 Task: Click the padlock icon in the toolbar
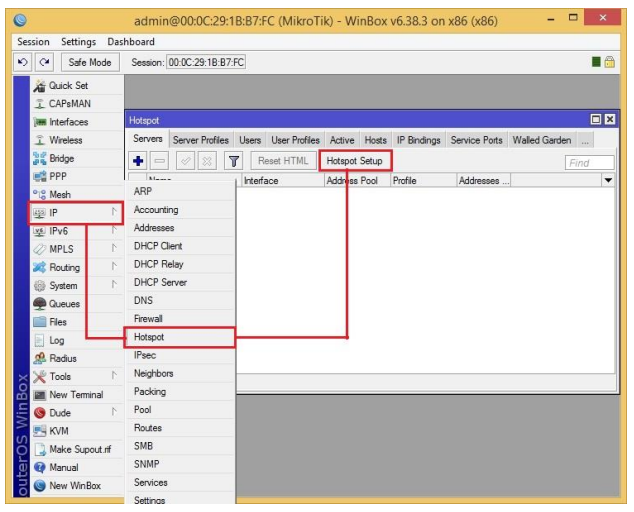[610, 62]
